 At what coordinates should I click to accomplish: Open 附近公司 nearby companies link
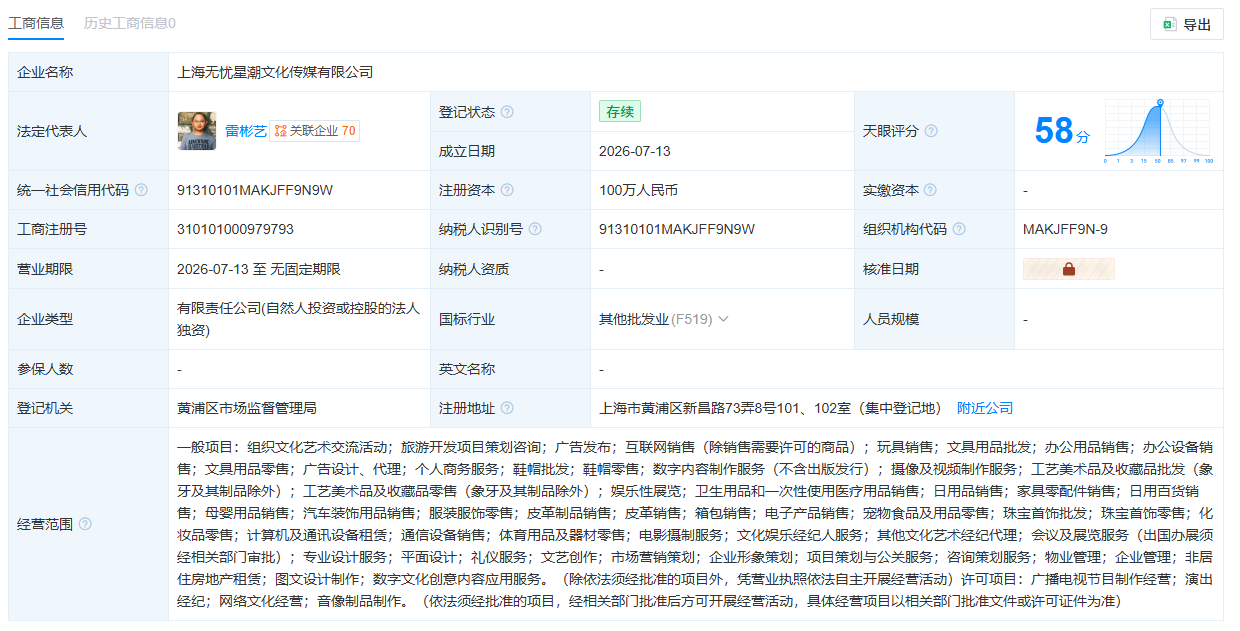(x=985, y=408)
